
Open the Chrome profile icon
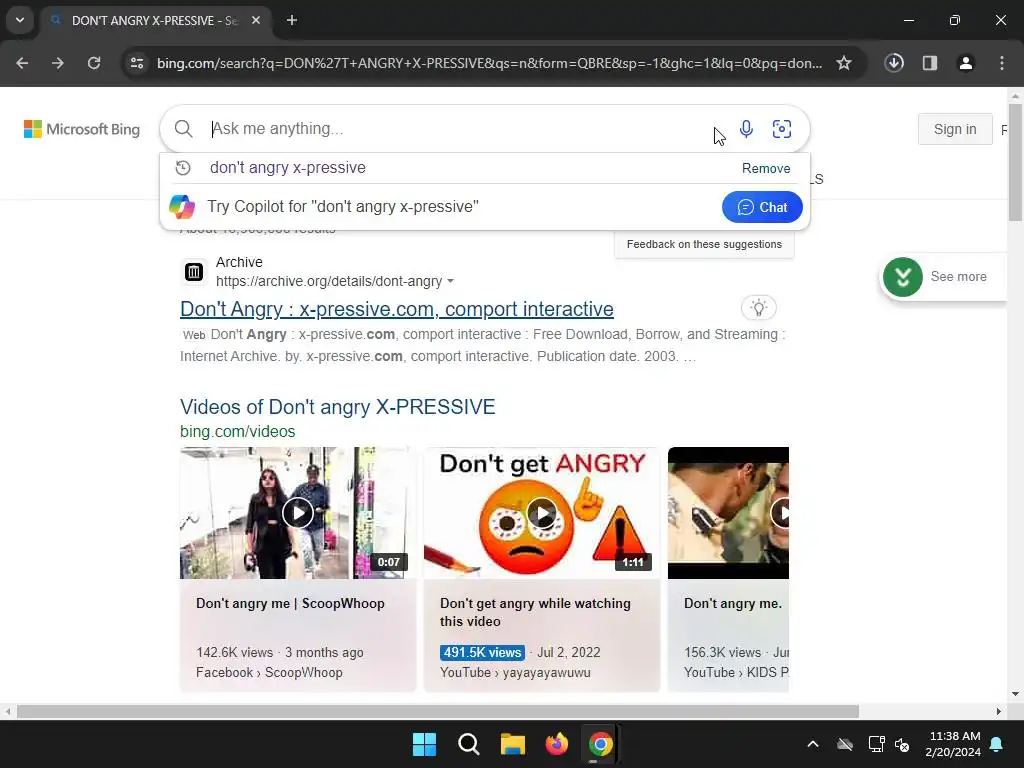click(966, 63)
